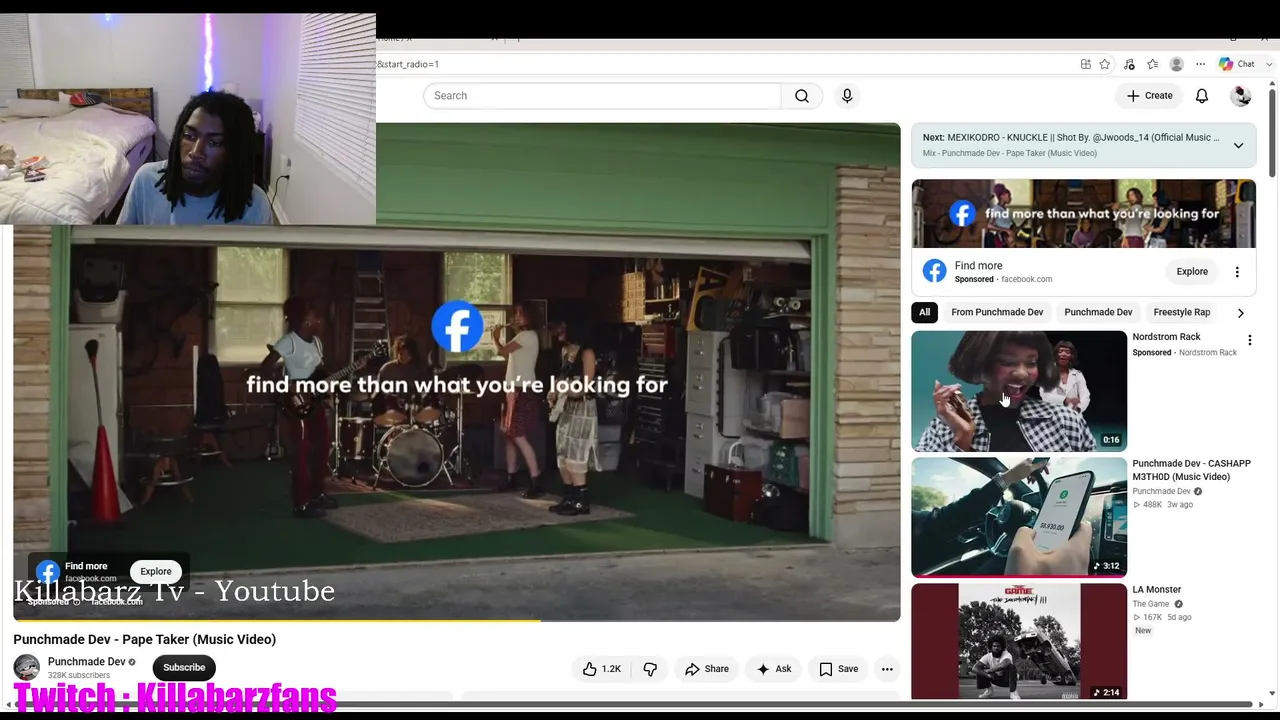Select the Punchmade Dev filter chip
Image resolution: width=1280 pixels, height=720 pixels.
pos(1098,312)
